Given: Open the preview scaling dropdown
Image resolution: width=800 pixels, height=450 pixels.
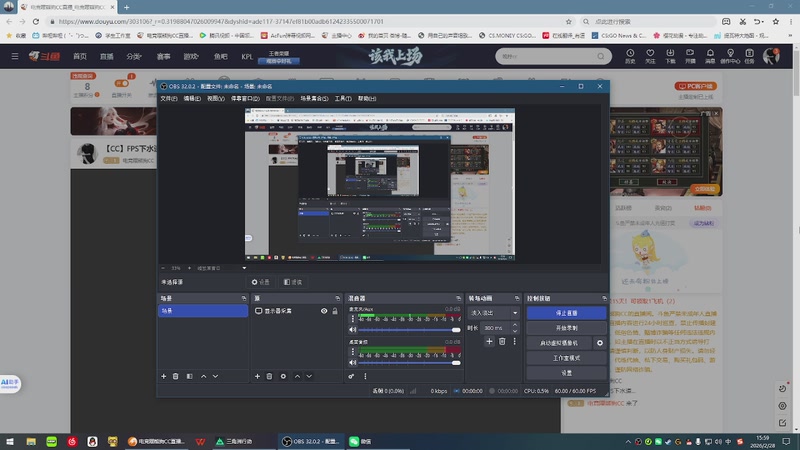Looking at the screenshot, I should click(221, 268).
